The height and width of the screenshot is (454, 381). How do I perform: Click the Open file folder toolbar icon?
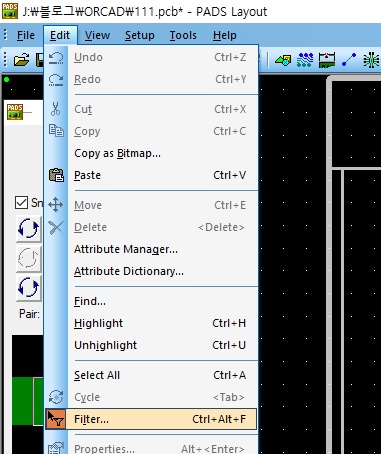tap(22, 60)
